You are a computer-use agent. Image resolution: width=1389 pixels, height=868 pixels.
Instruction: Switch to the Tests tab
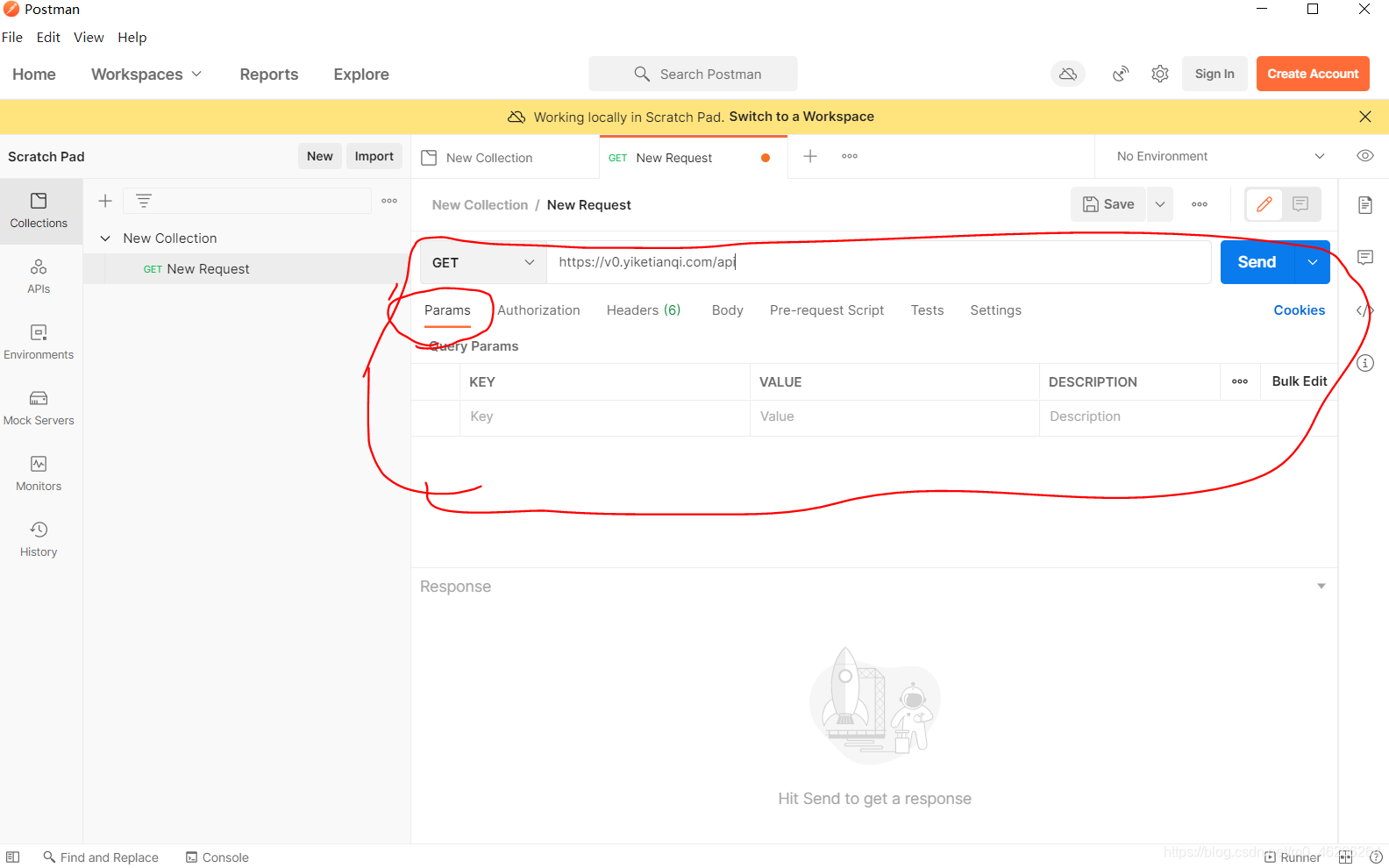[927, 310]
